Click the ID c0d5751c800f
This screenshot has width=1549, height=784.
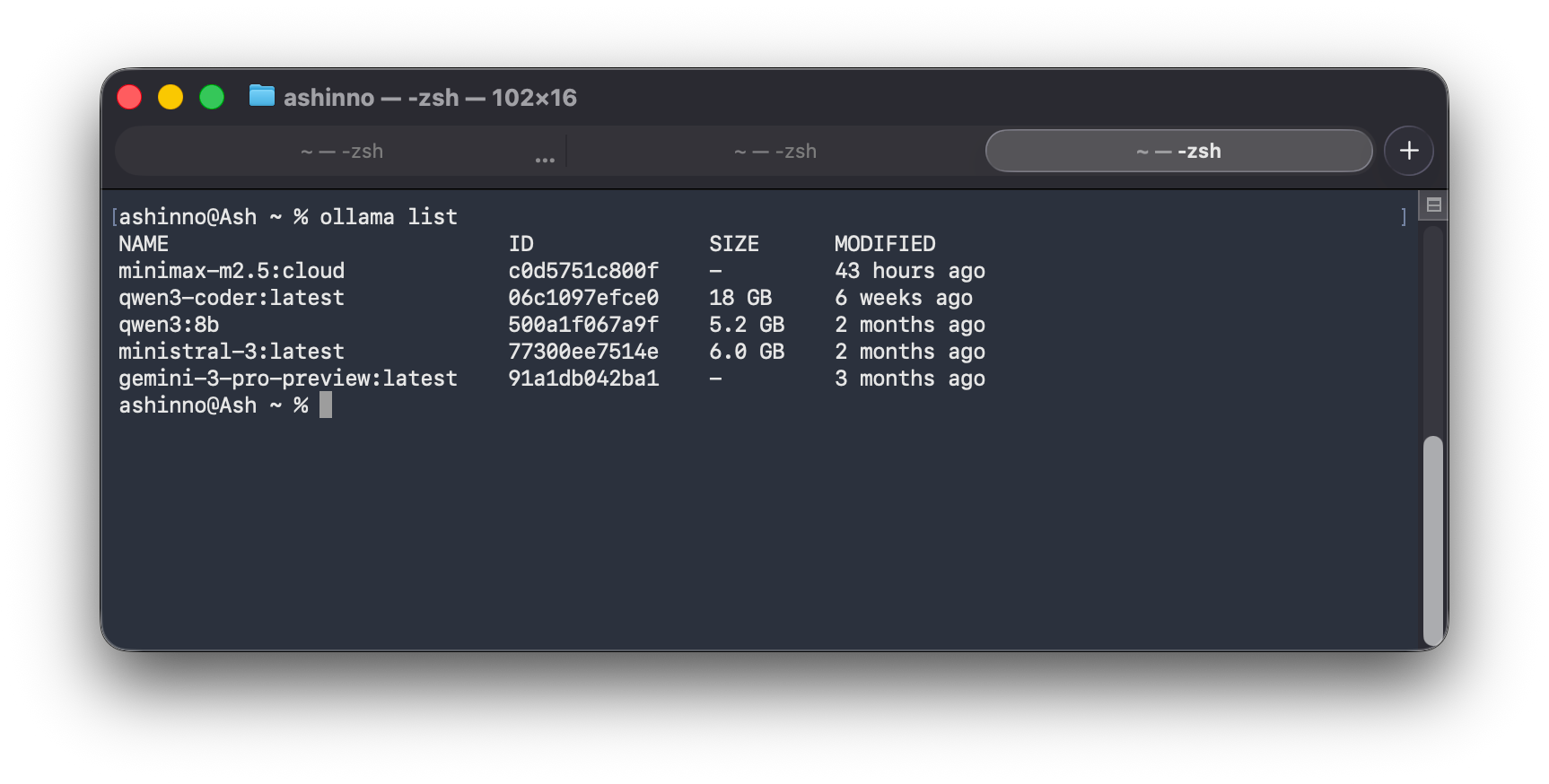583,271
